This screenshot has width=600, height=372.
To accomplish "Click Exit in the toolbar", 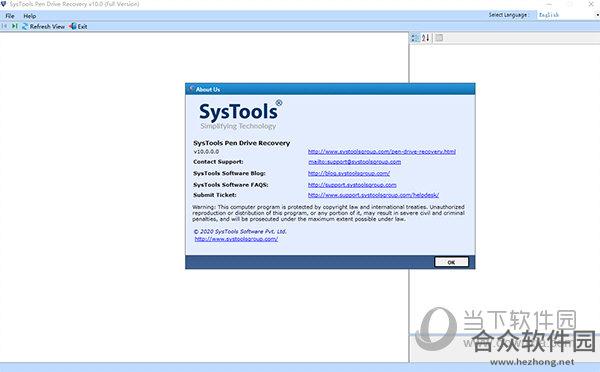I will pyautogui.click(x=78, y=26).
